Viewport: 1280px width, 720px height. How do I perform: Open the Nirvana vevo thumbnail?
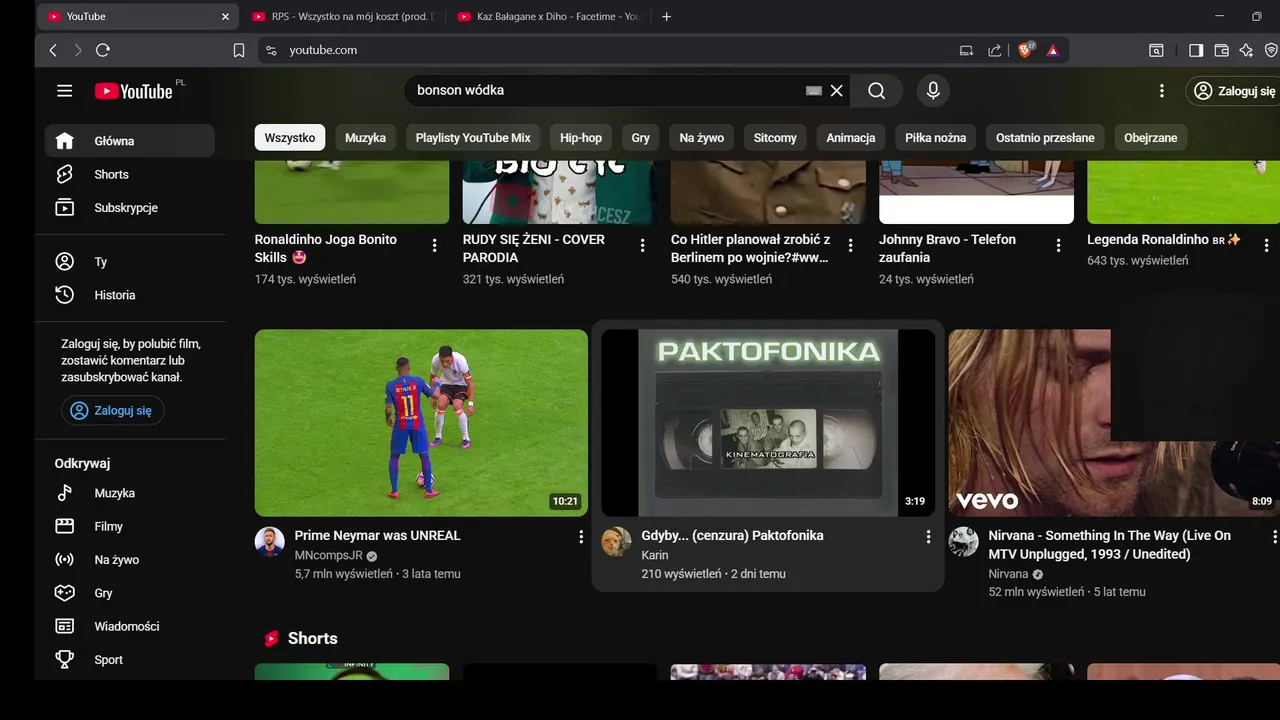[1114, 423]
